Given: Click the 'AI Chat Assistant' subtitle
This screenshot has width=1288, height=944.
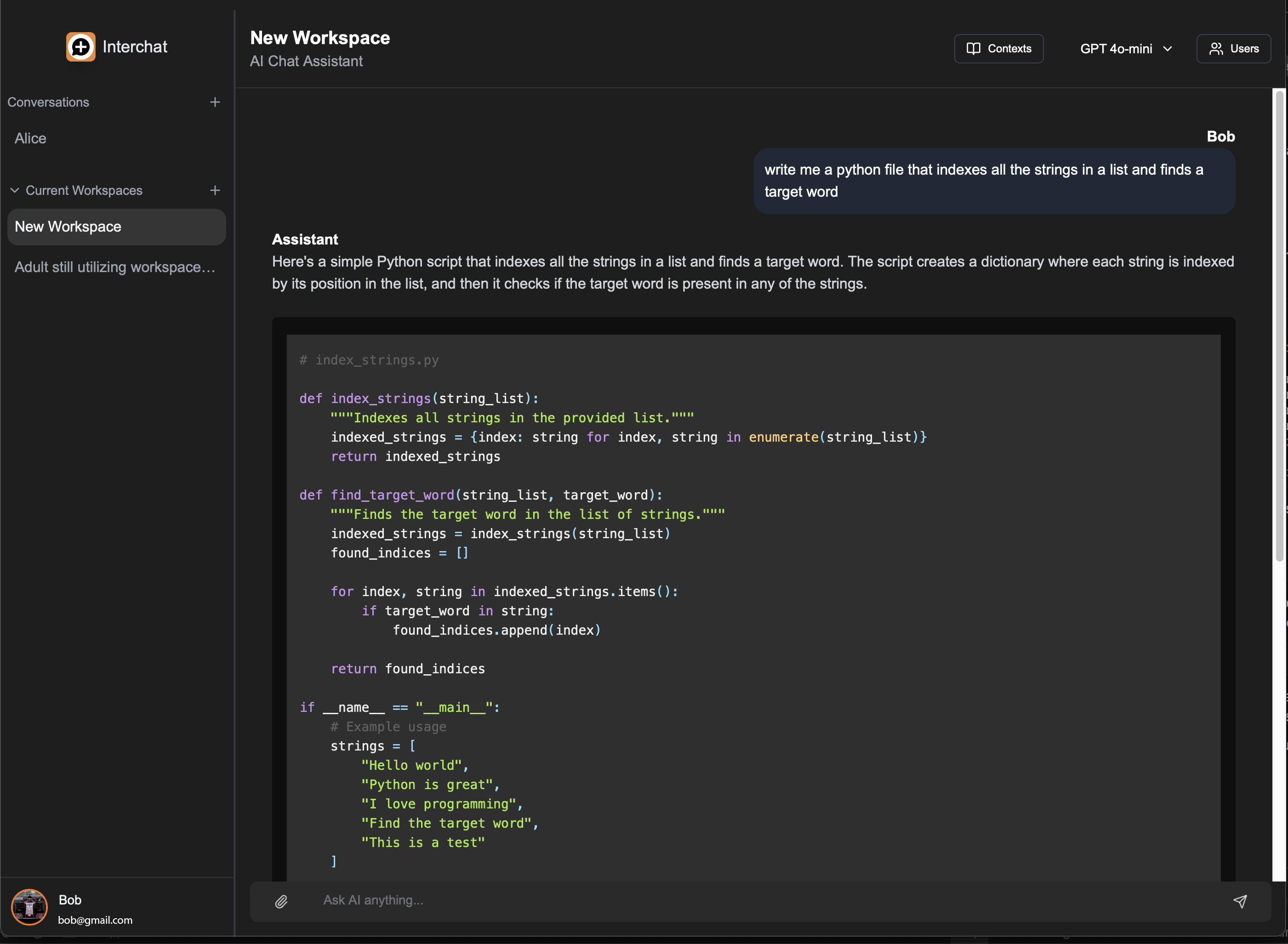Looking at the screenshot, I should (306, 61).
